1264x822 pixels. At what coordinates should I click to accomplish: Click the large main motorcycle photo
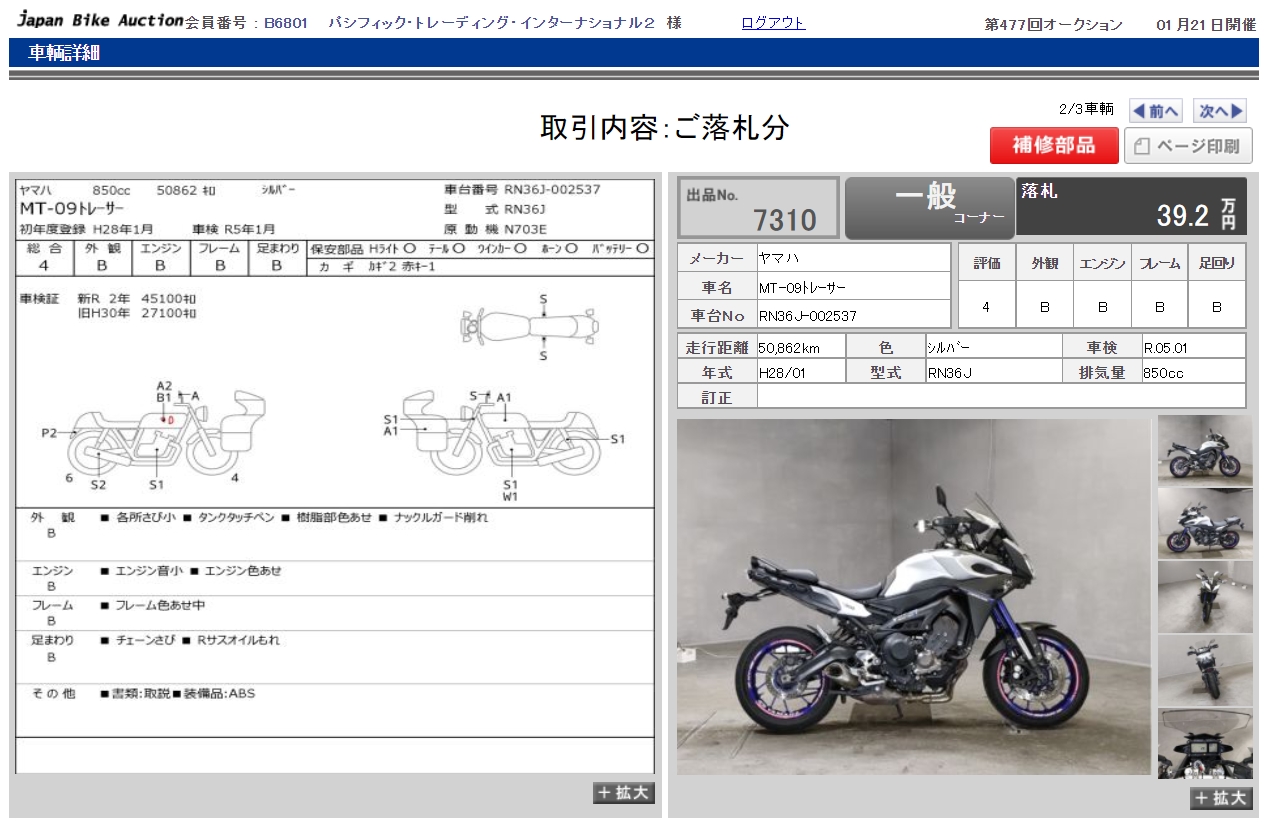913,596
